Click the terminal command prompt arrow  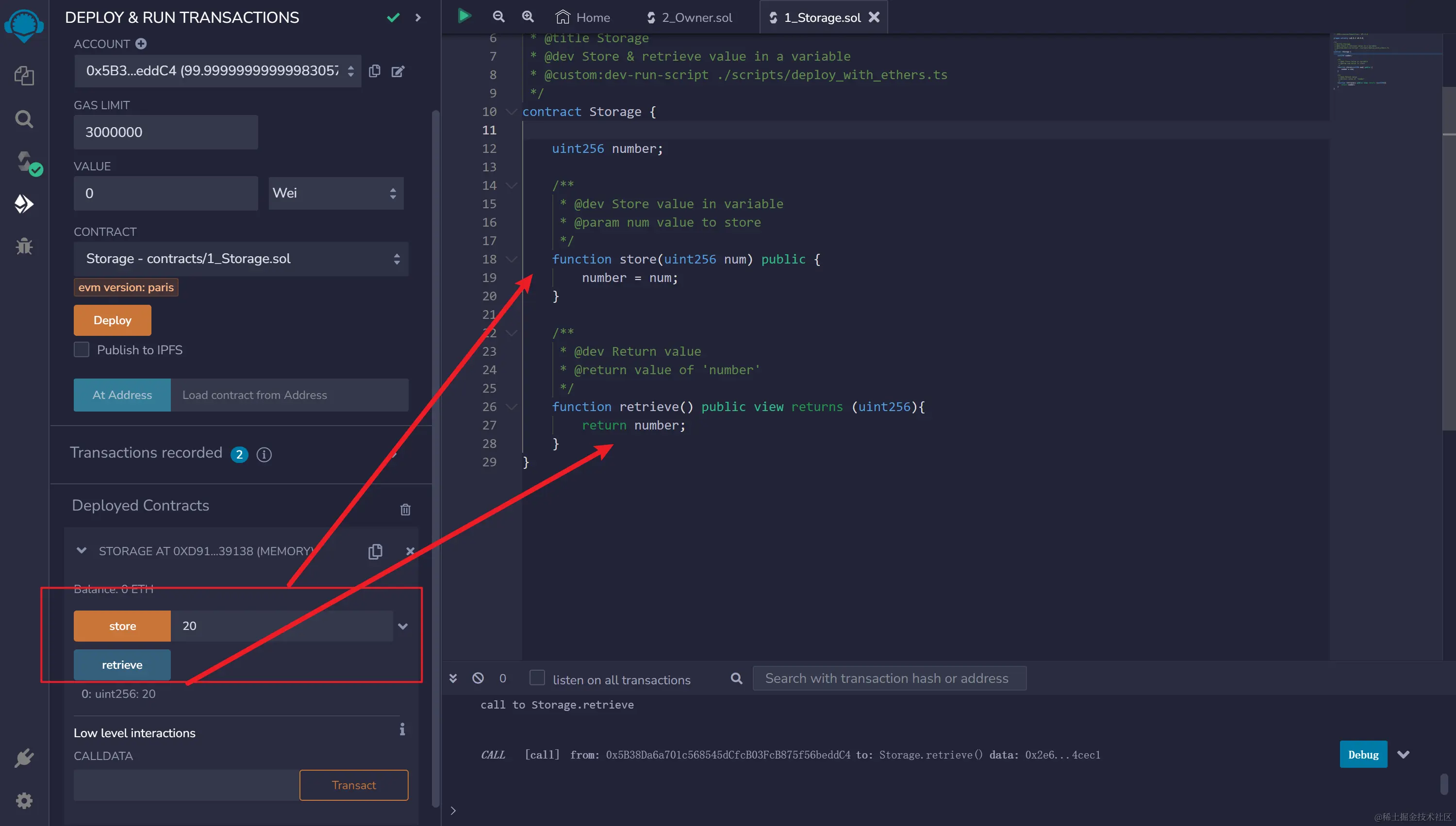(453, 810)
